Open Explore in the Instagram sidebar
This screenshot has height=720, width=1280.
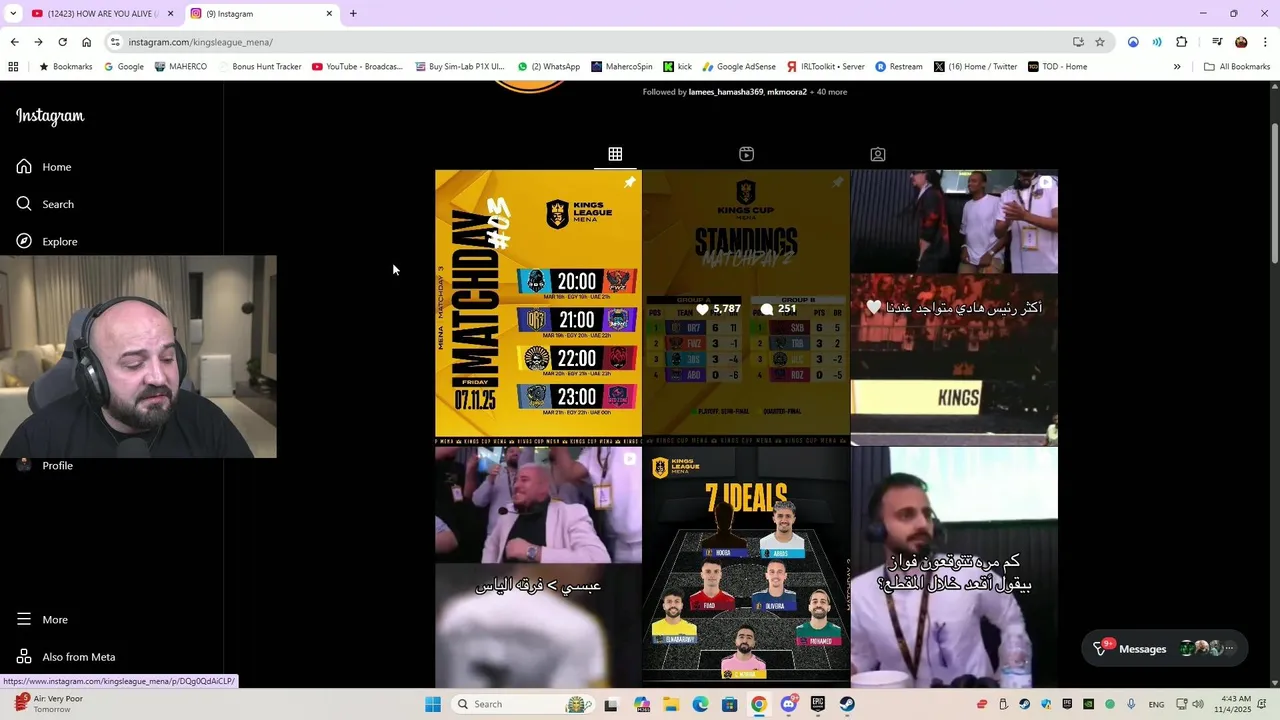click(x=47, y=241)
